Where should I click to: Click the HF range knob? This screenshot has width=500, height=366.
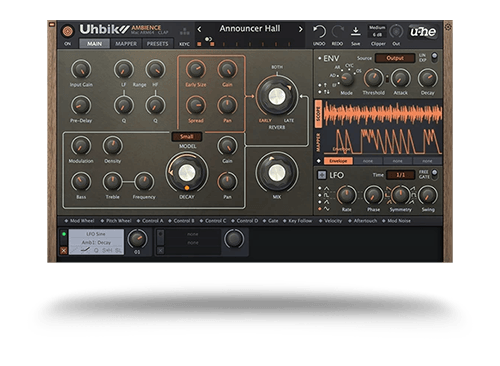click(x=155, y=69)
